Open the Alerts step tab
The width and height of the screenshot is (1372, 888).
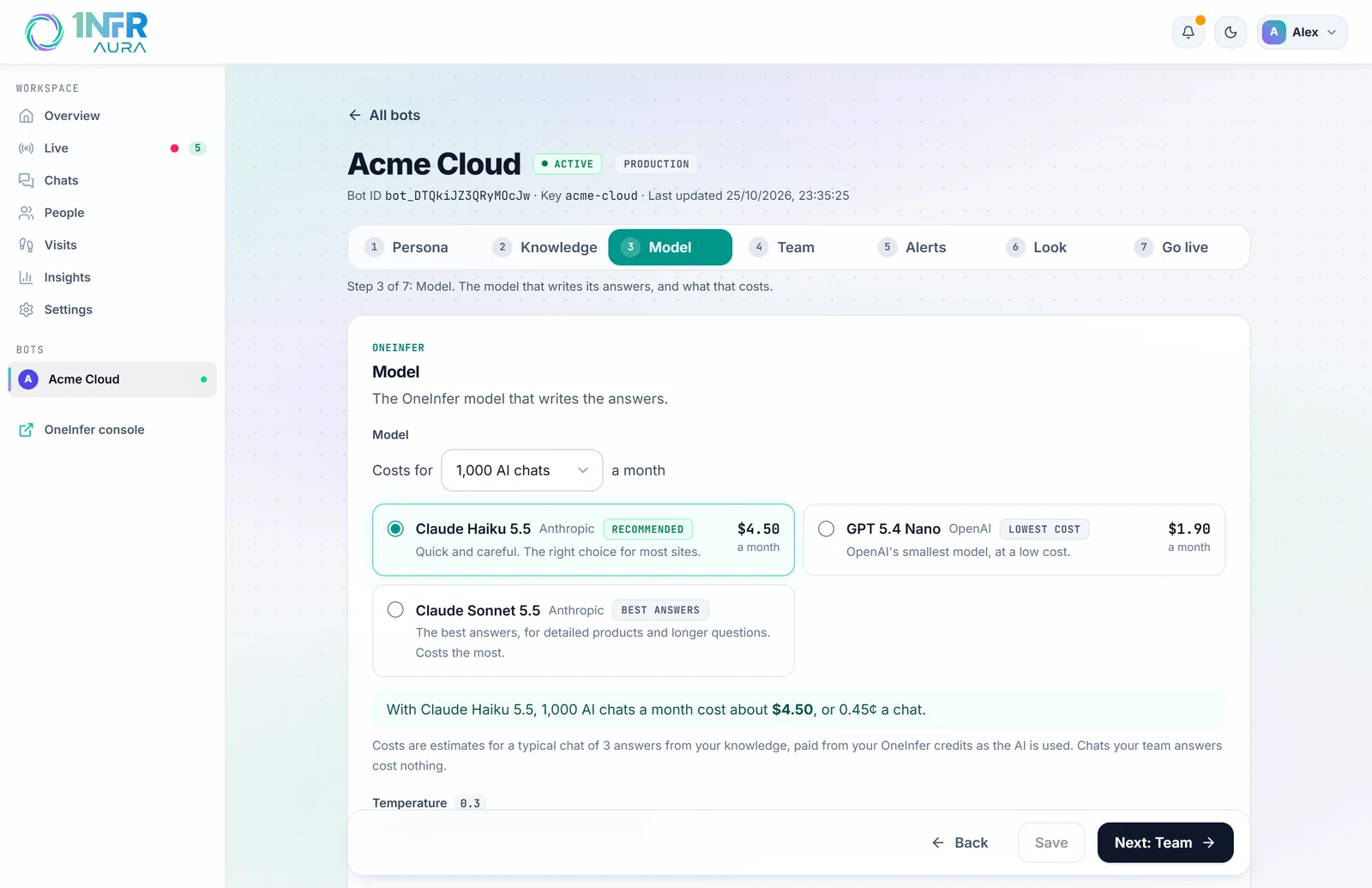(x=927, y=247)
